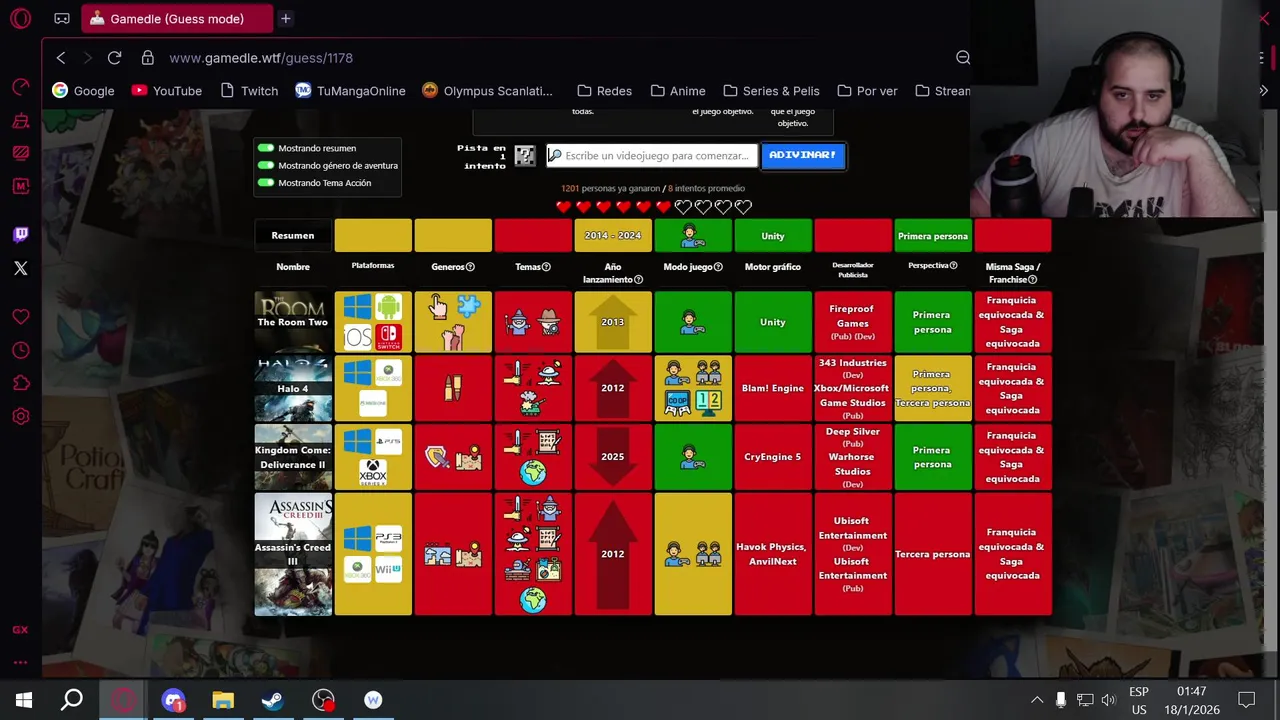Reload the Gamedle page
Viewport: 1280px width, 720px height.
pos(114,58)
